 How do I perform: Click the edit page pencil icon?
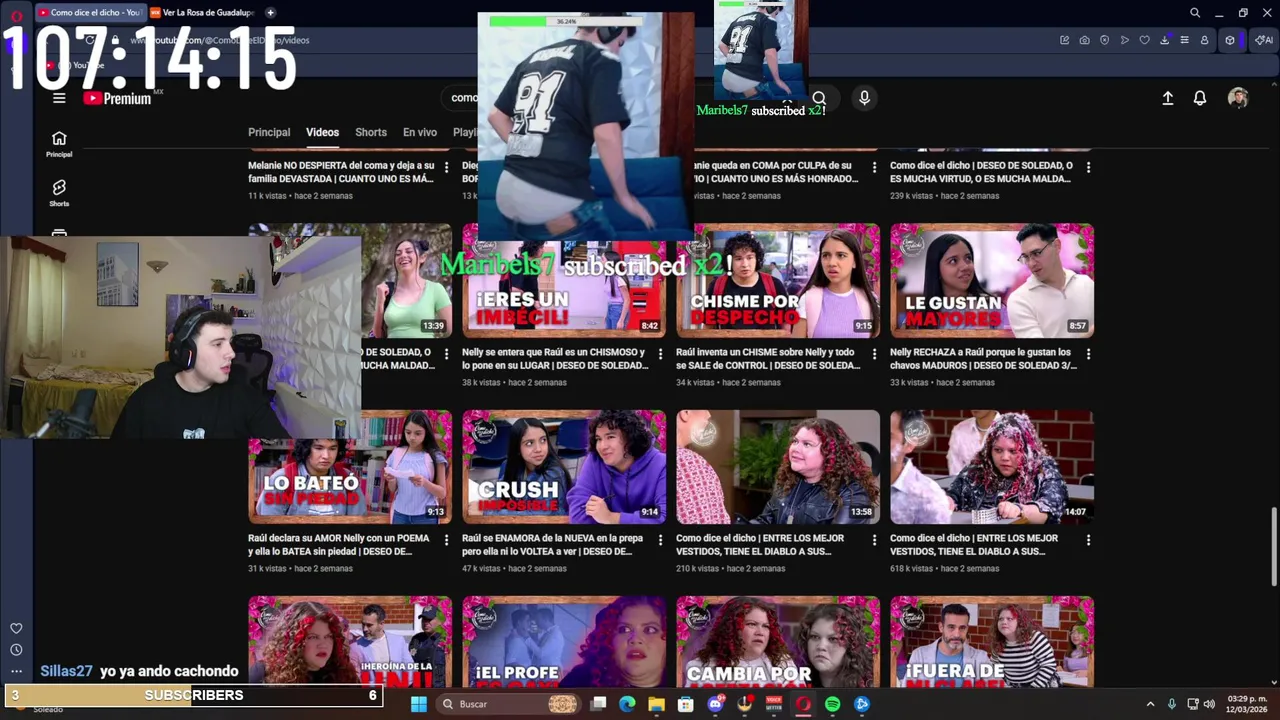click(1064, 40)
